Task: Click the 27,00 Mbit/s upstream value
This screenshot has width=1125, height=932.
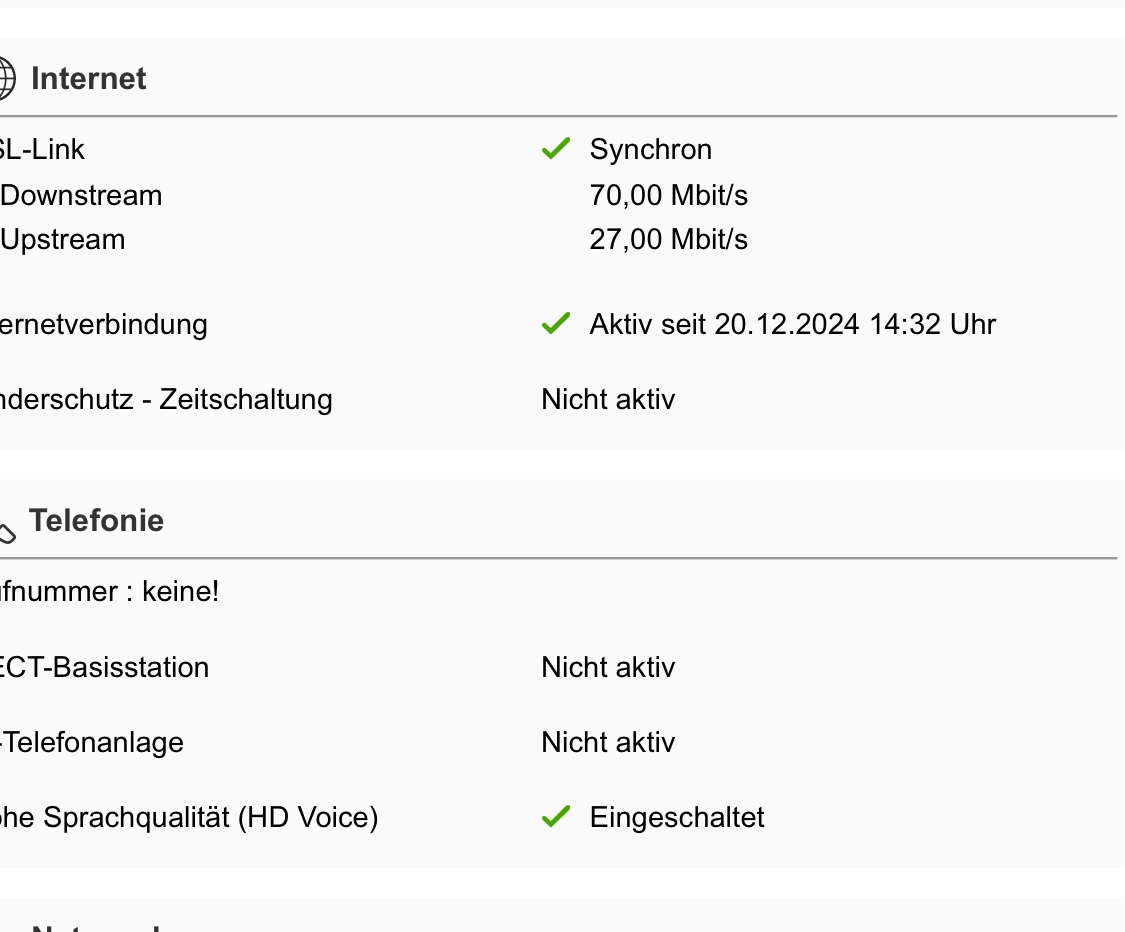Action: [668, 240]
